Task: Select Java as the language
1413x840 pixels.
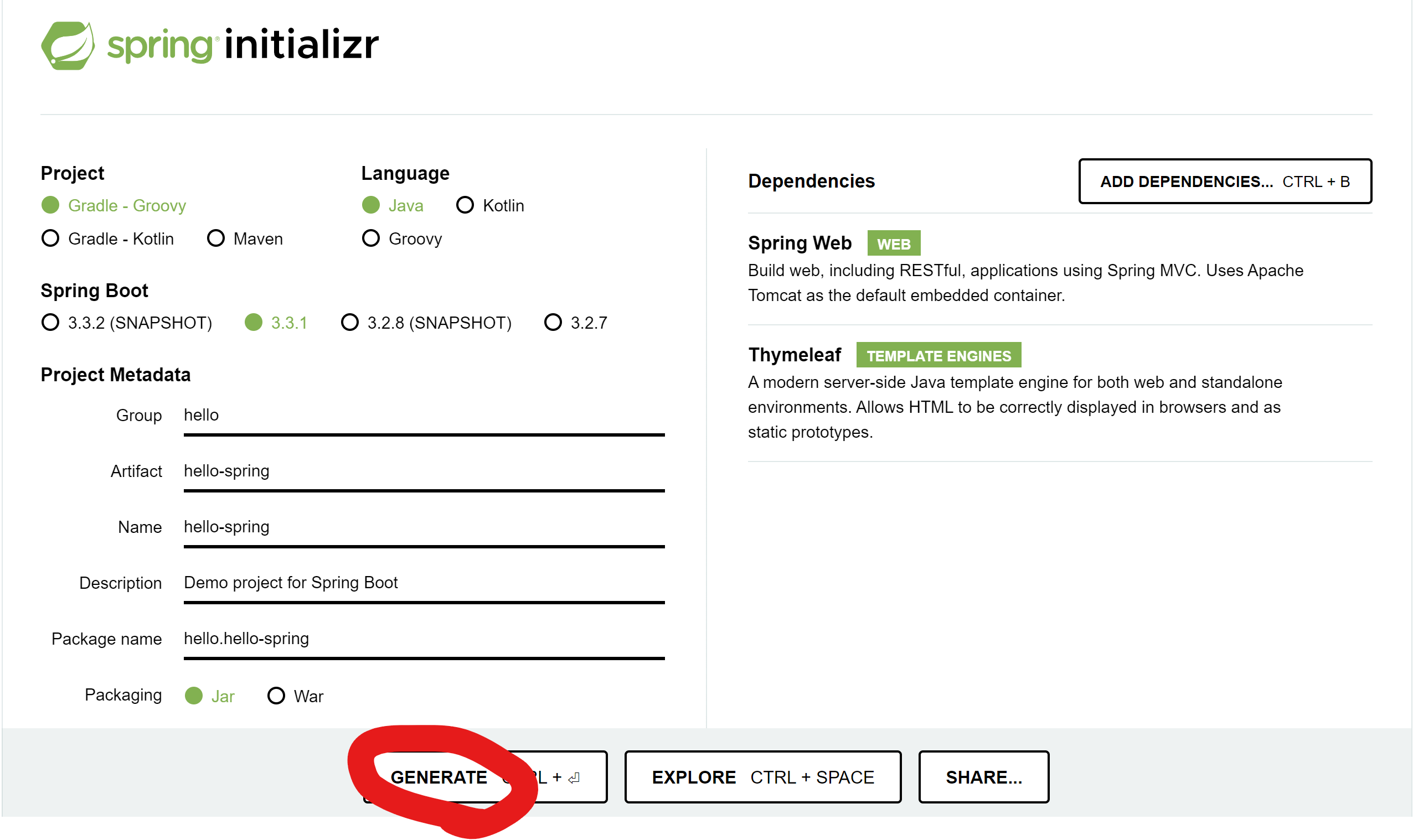Action: click(x=393, y=205)
